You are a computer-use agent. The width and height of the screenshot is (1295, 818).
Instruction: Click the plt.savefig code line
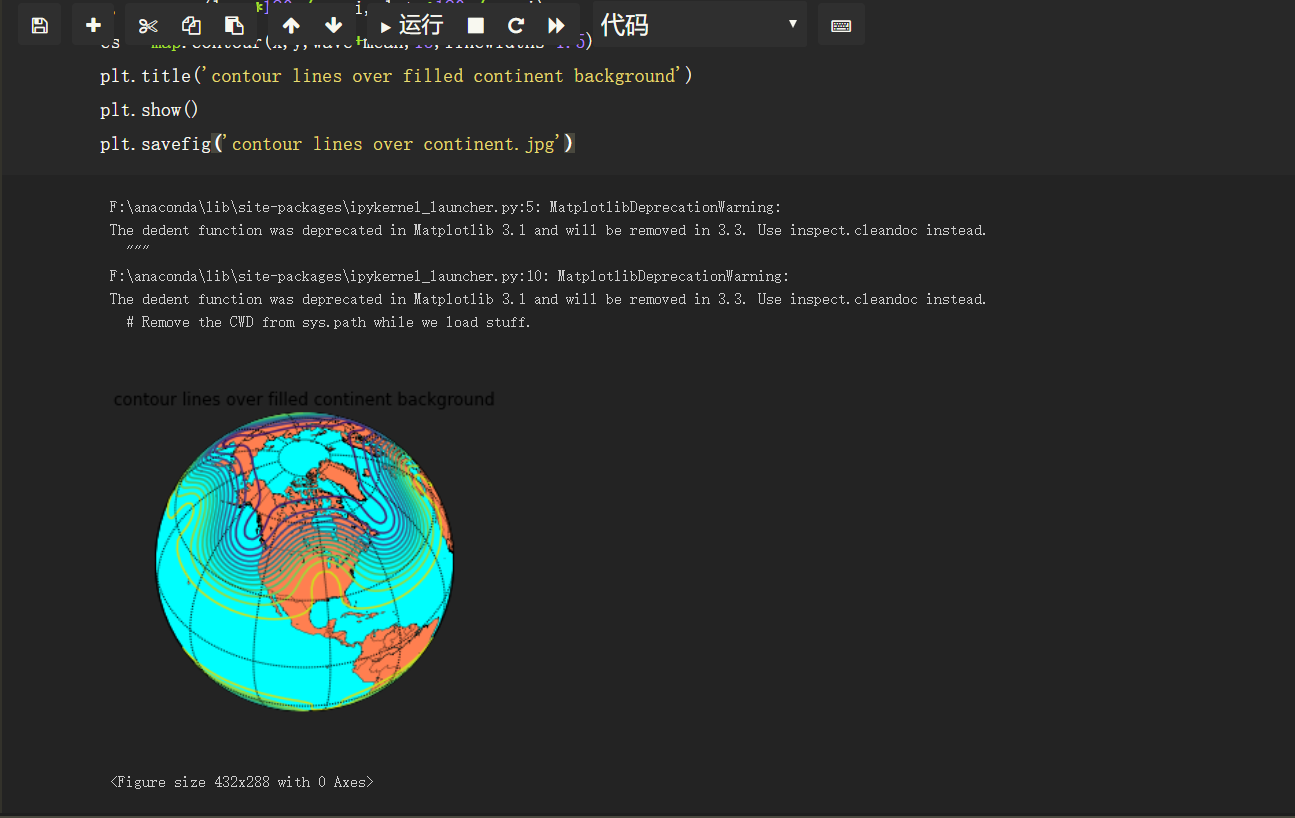click(x=336, y=143)
